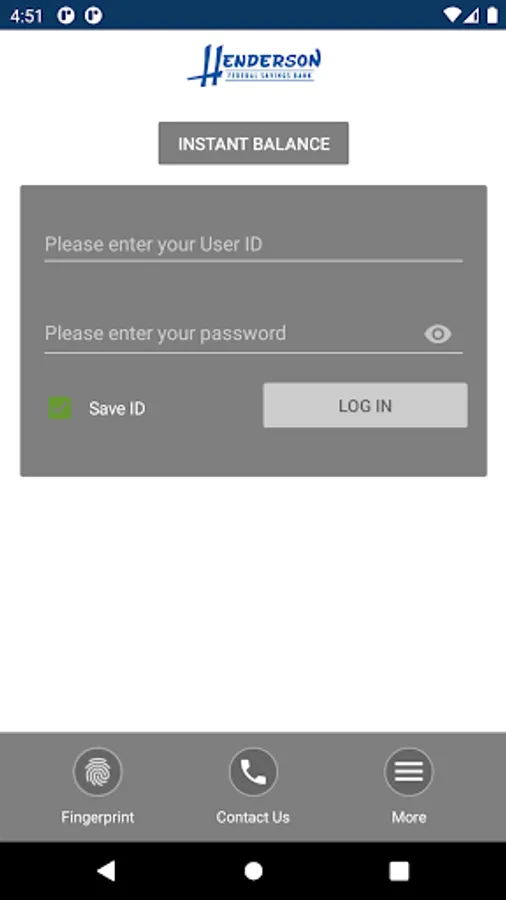Image resolution: width=506 pixels, height=900 pixels.
Task: Select the More label in bottom bar
Action: [x=408, y=817]
